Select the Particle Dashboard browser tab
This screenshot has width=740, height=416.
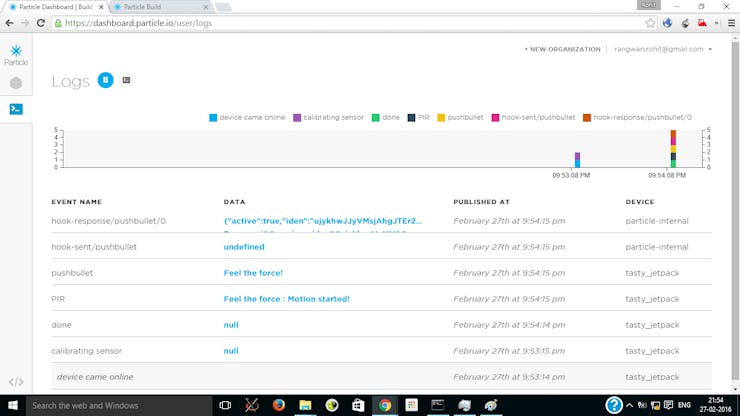[x=56, y=7]
